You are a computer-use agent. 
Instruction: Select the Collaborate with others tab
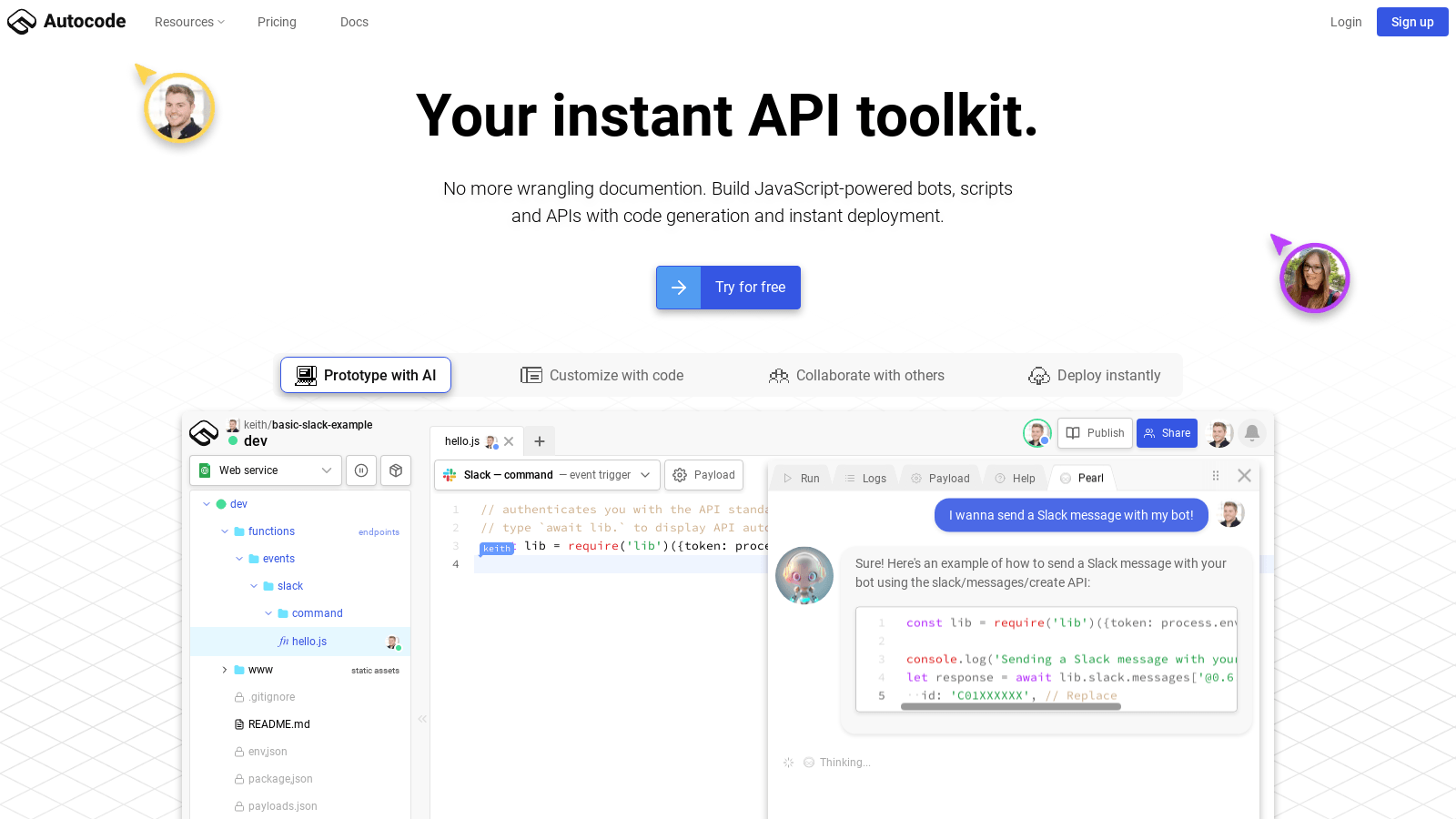tap(856, 375)
